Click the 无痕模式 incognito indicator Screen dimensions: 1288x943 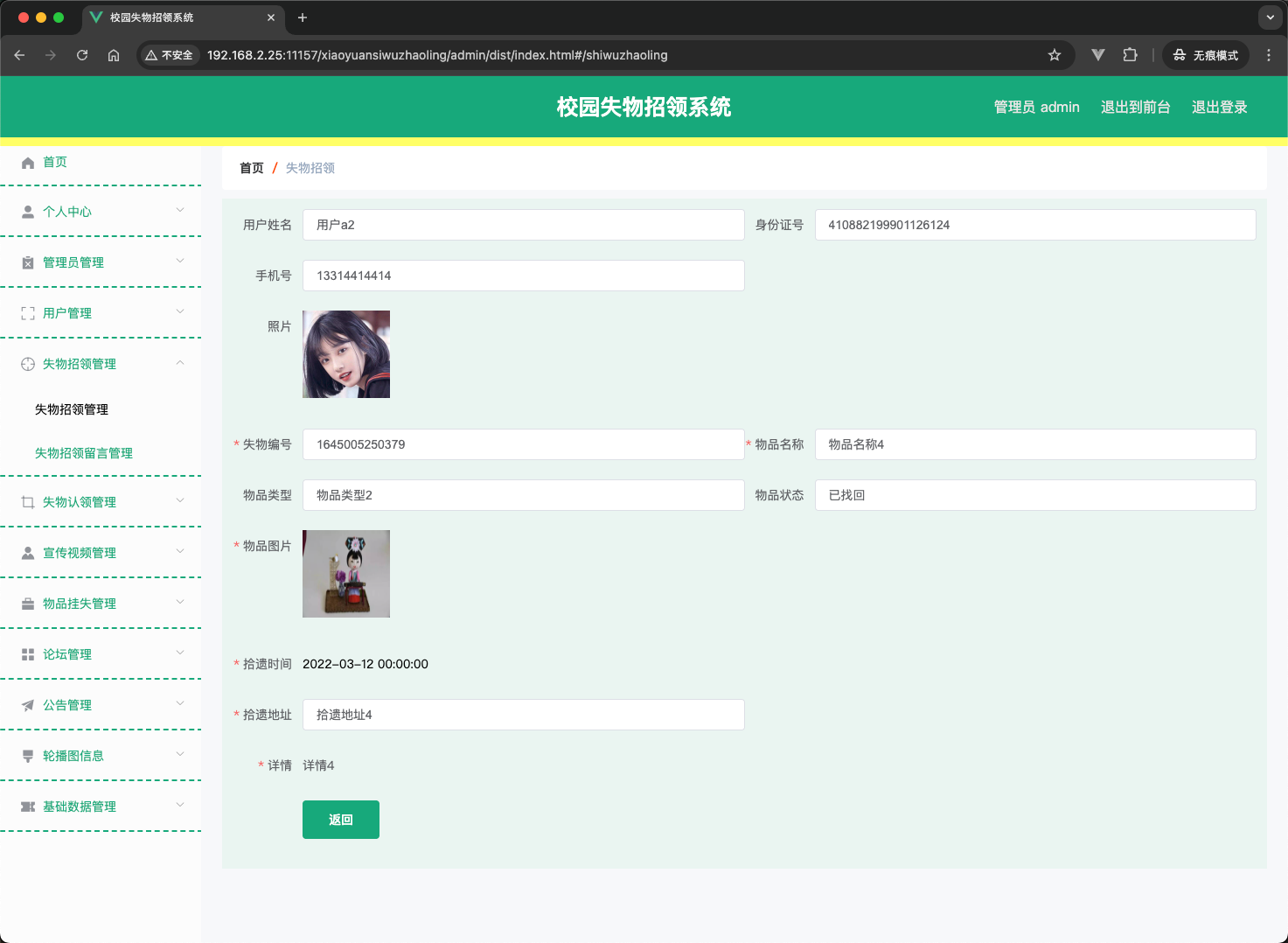point(1206,55)
